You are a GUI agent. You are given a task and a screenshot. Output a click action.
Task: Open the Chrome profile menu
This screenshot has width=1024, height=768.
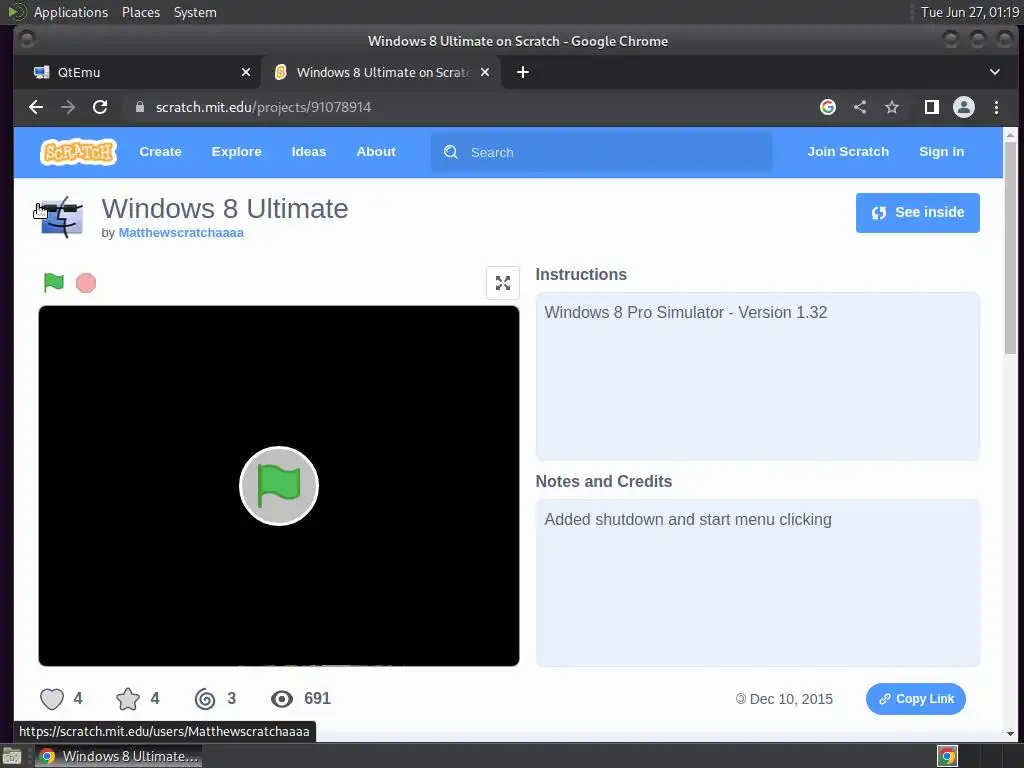[x=964, y=107]
